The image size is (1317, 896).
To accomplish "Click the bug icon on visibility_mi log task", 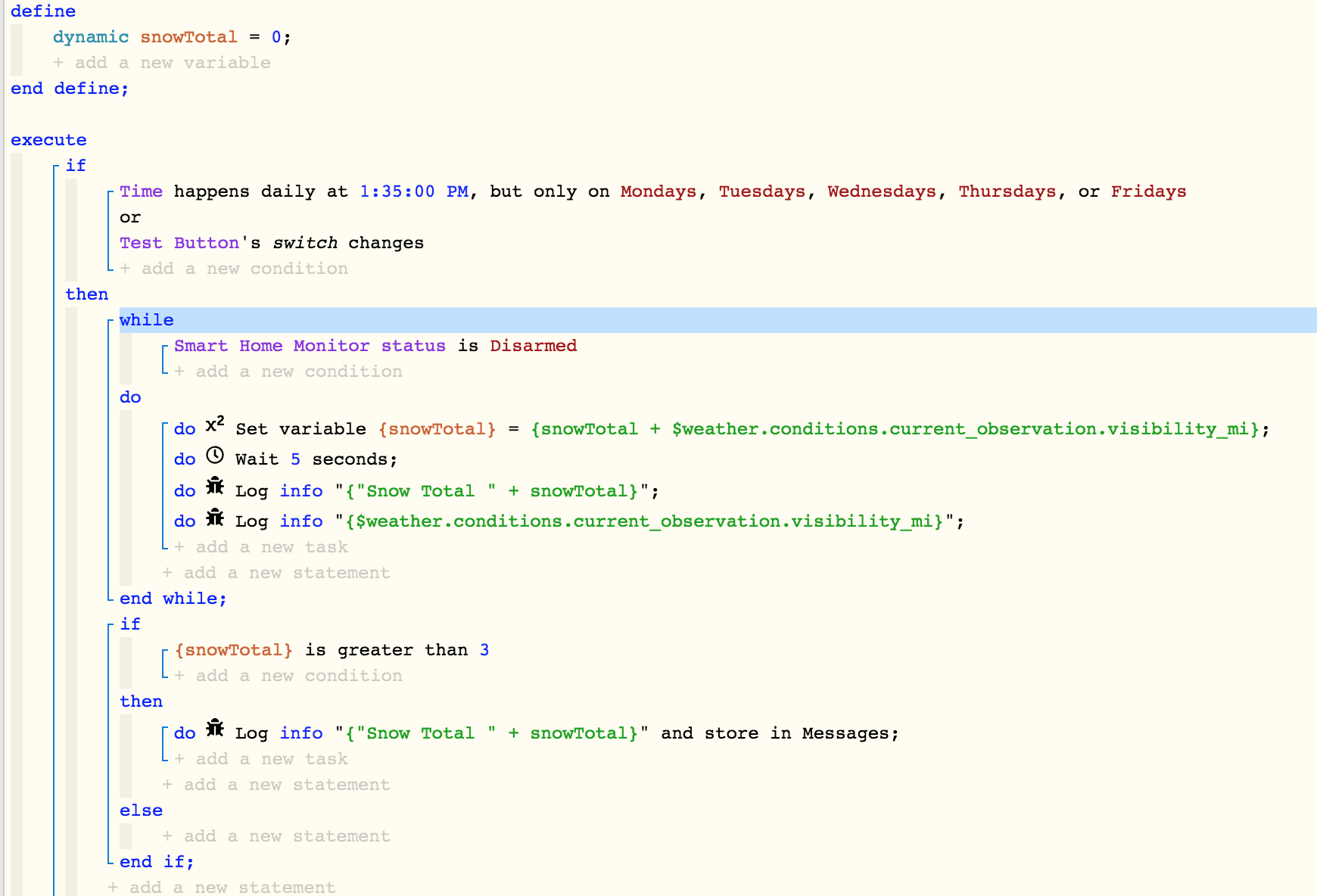I will [x=215, y=517].
